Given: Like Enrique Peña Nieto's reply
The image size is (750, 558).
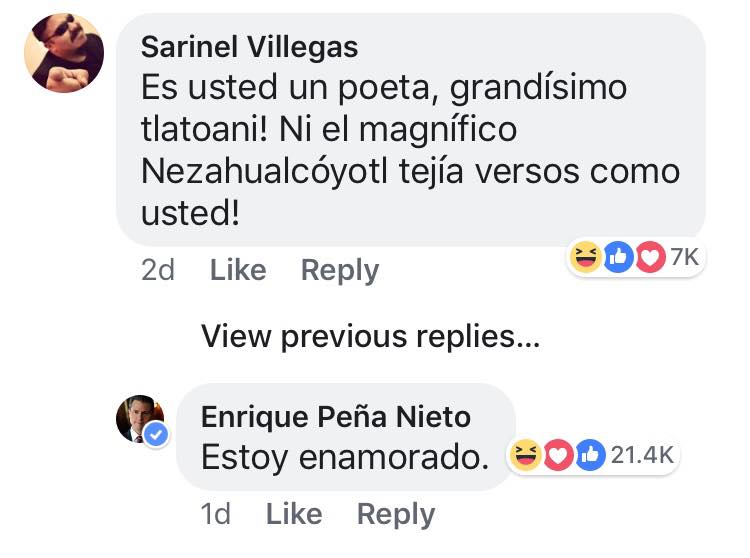Looking at the screenshot, I should 294,514.
